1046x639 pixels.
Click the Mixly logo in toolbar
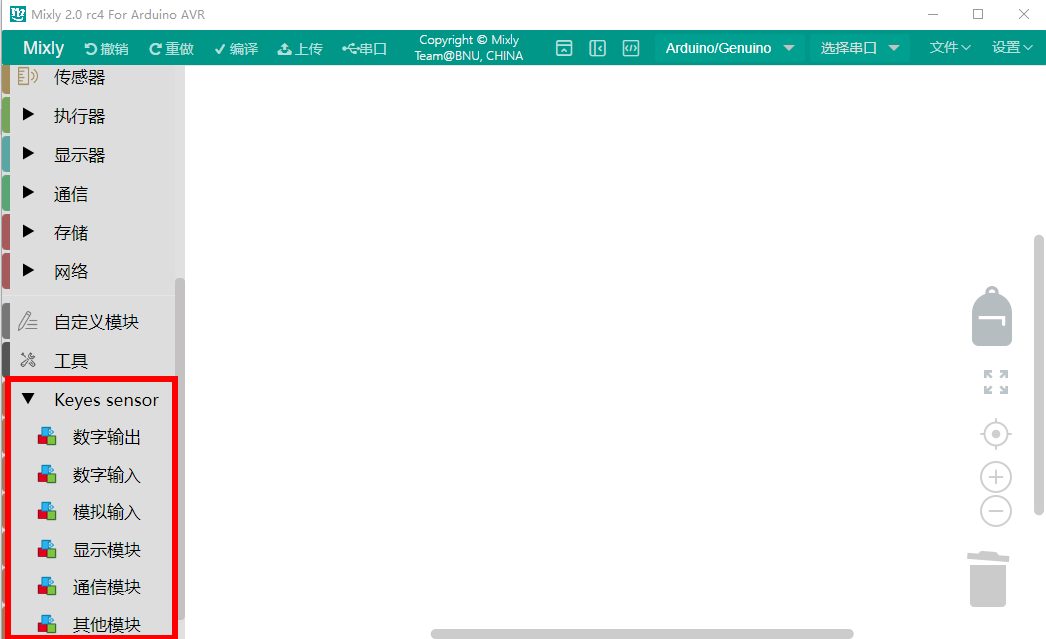point(43,48)
